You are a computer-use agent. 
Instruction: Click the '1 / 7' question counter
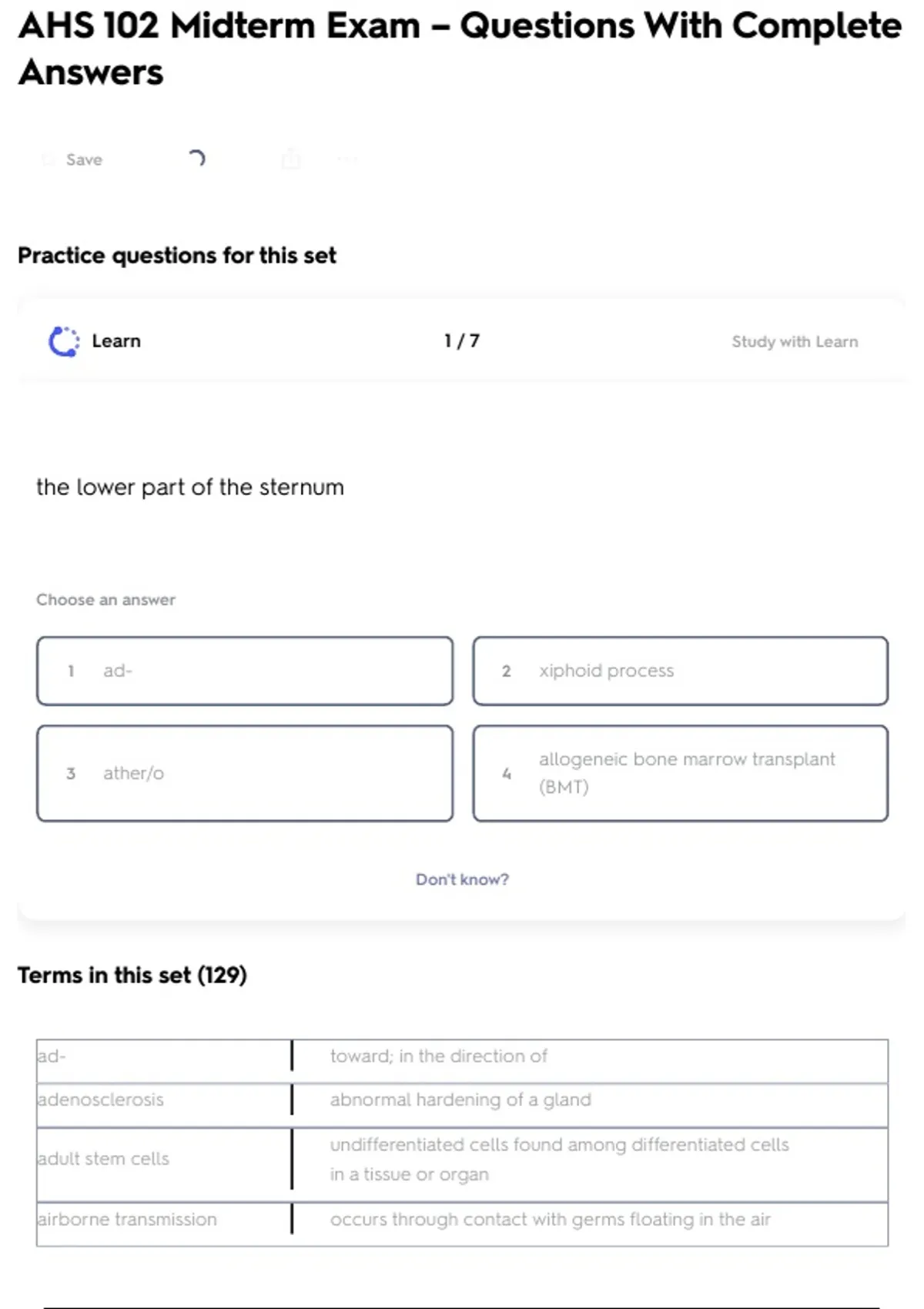[461, 341]
